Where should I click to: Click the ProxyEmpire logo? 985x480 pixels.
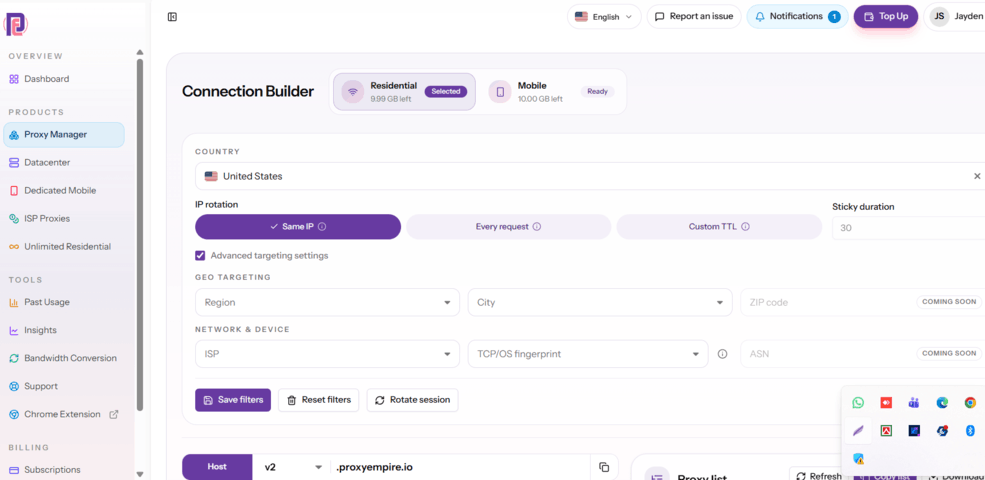pos(16,24)
